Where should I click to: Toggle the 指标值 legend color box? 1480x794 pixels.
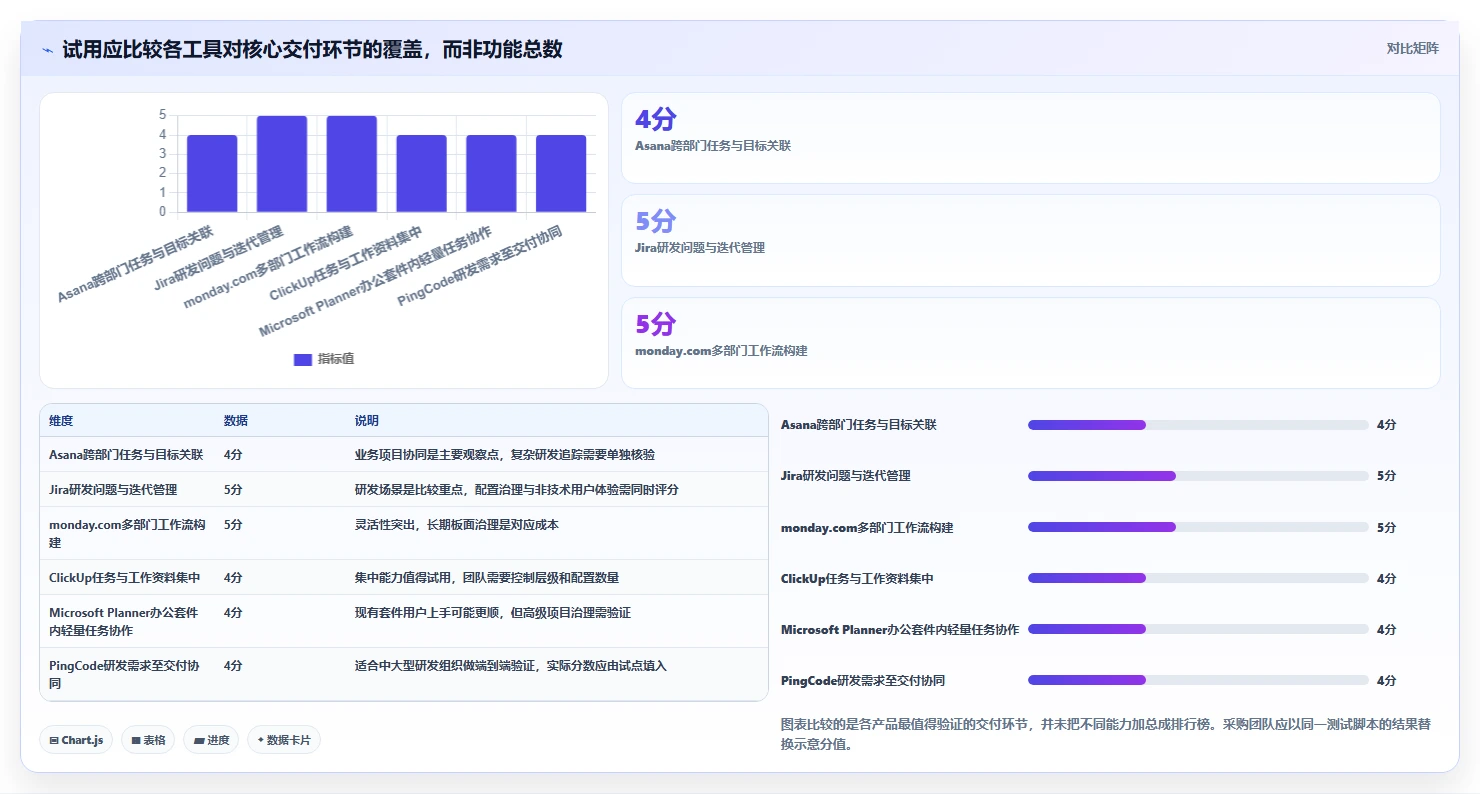click(303, 359)
